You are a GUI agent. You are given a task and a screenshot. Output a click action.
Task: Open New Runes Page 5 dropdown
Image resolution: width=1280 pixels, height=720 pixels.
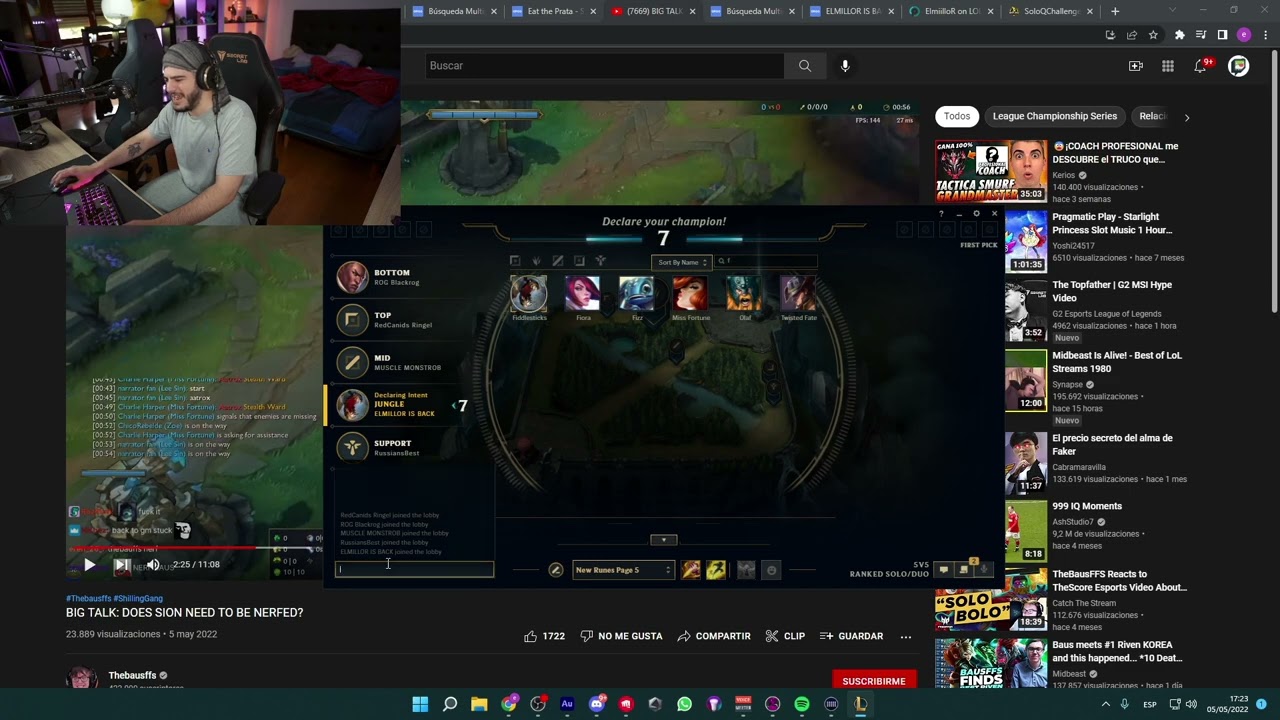pyautogui.click(x=623, y=570)
